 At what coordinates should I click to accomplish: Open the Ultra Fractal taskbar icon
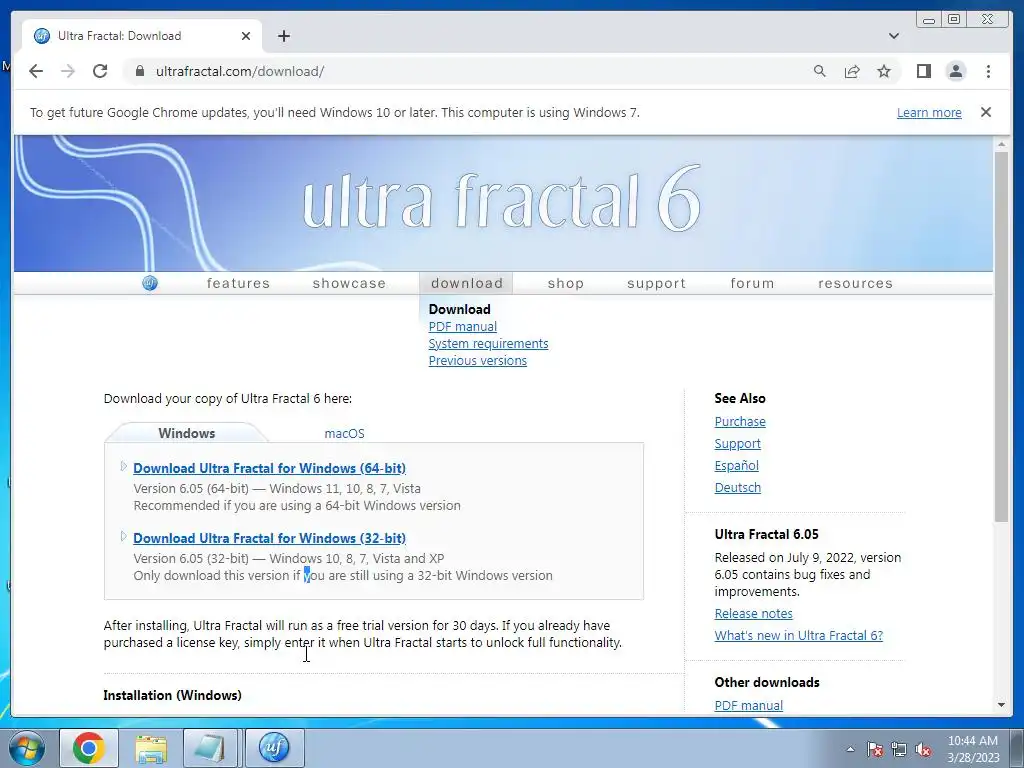tap(274, 748)
